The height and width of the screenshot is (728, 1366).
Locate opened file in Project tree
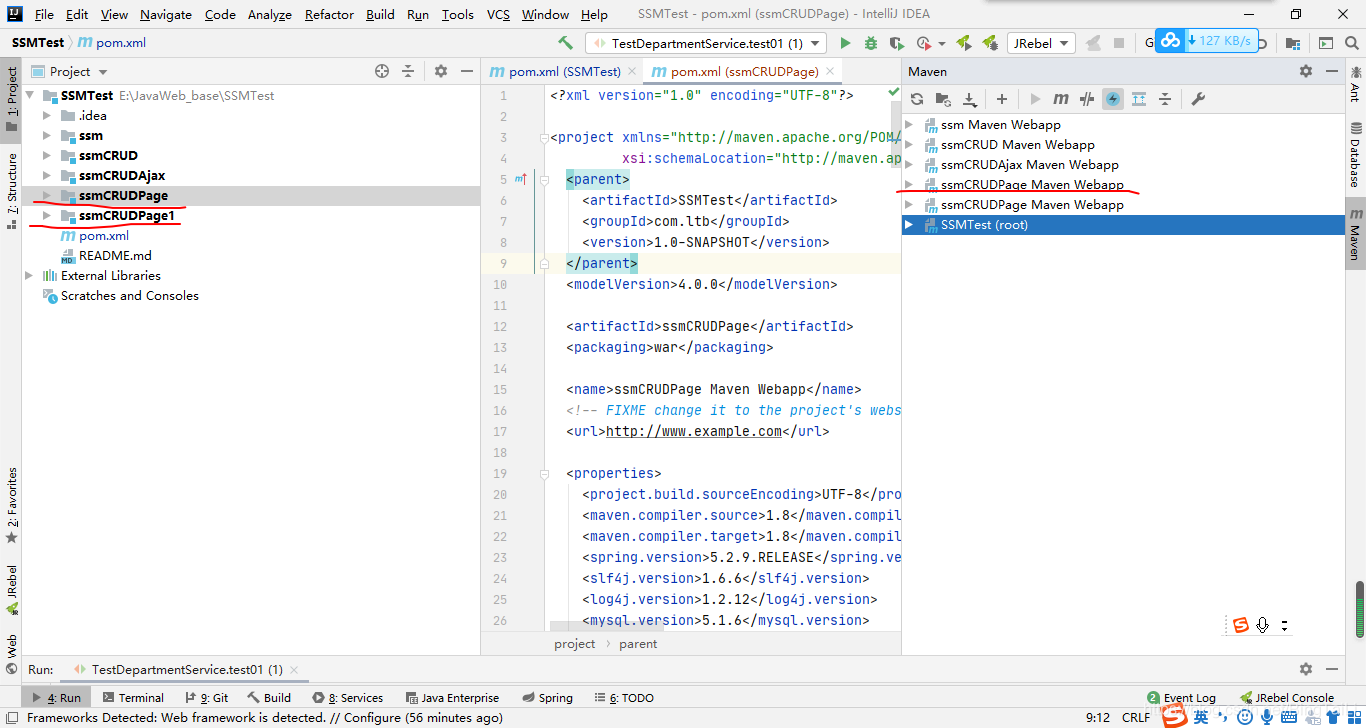[382, 71]
